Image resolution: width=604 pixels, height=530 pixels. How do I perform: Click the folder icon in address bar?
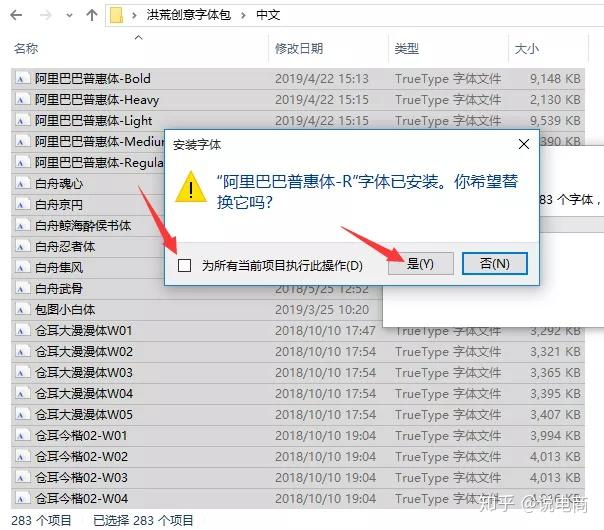pyautogui.click(x=116, y=15)
